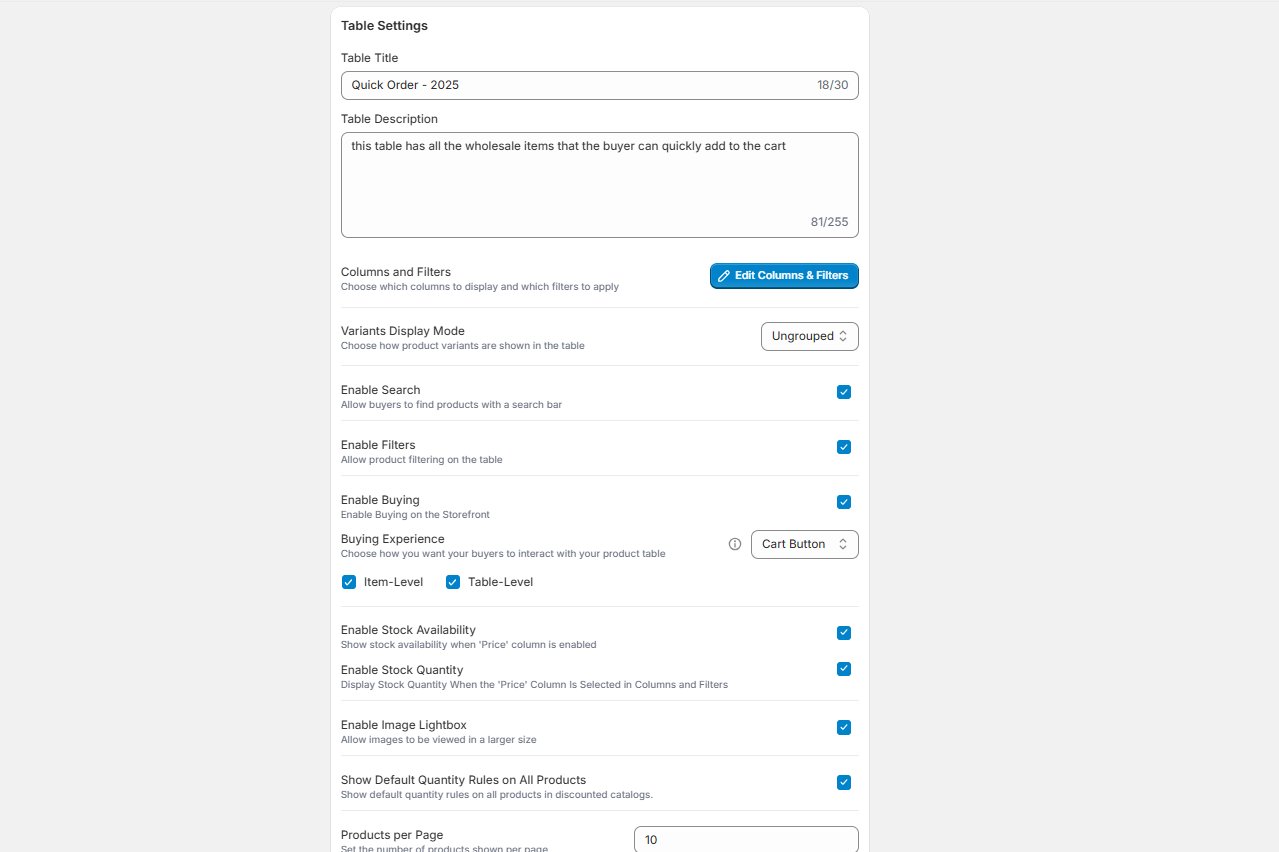Click the info icon beside Buying Experience
This screenshot has height=852, width=1279.
pos(735,544)
